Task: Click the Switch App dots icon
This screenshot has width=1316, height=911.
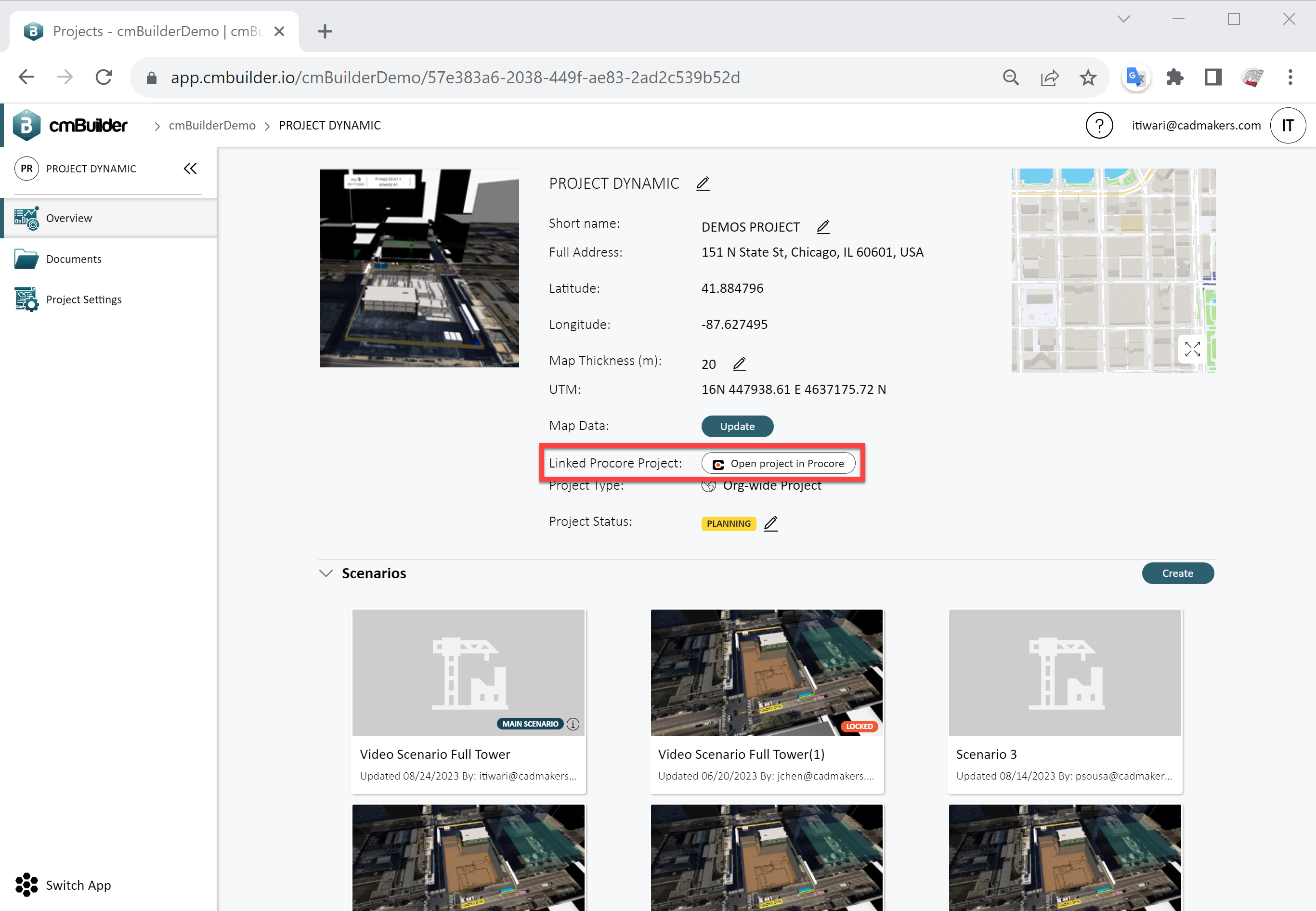Action: coord(26,884)
